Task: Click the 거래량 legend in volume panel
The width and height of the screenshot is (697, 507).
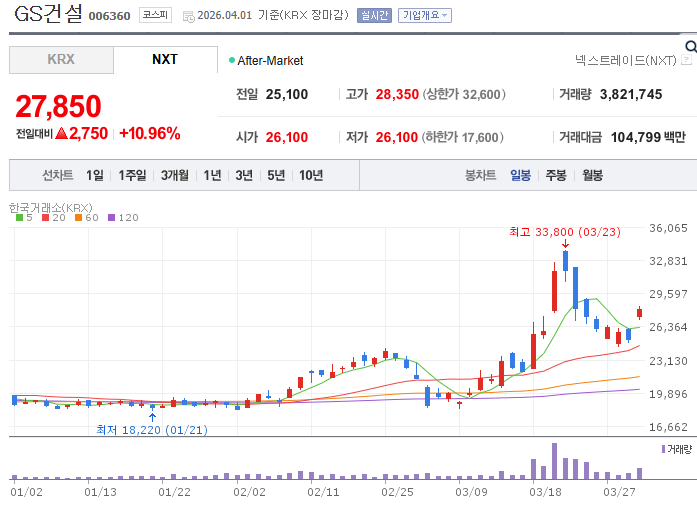Action: click(x=677, y=450)
